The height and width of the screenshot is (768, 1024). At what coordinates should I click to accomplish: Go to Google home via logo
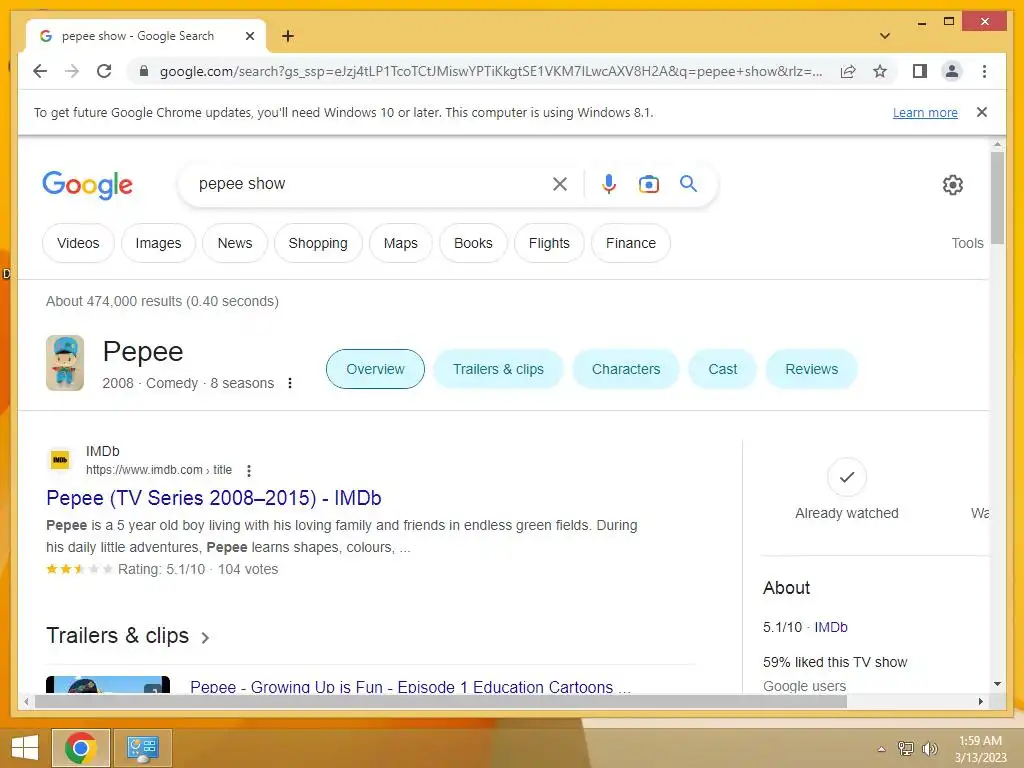[x=88, y=185]
